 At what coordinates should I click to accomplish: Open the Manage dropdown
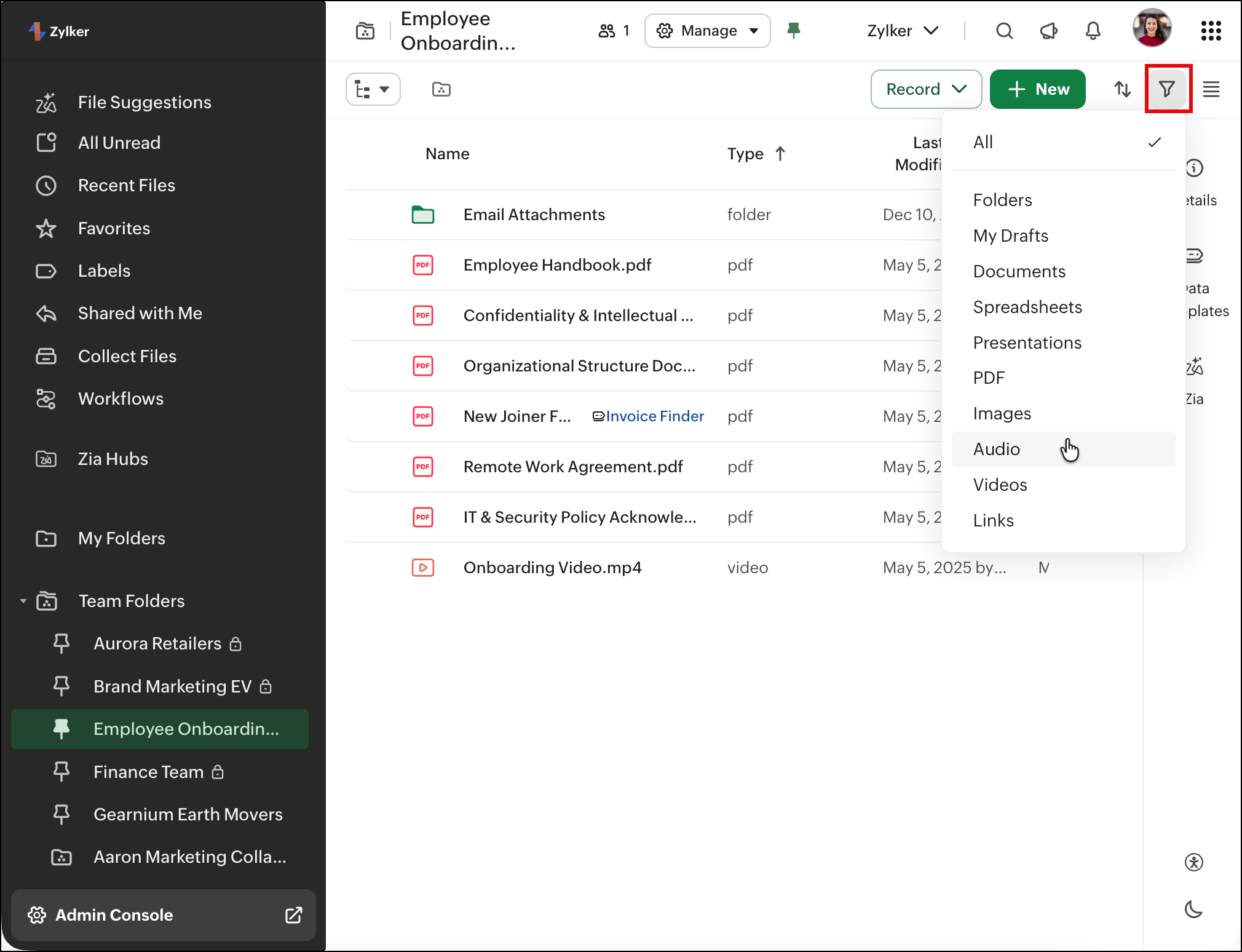point(707,31)
